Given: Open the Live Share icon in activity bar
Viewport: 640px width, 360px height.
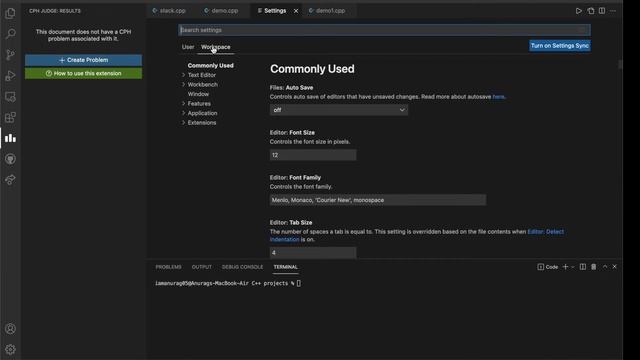Looking at the screenshot, I should tap(11, 180).
